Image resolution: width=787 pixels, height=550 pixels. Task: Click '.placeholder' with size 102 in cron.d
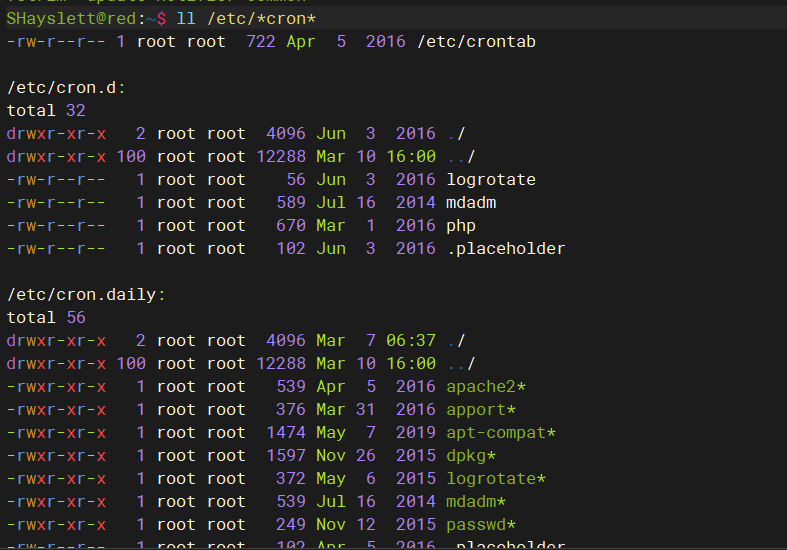(506, 249)
